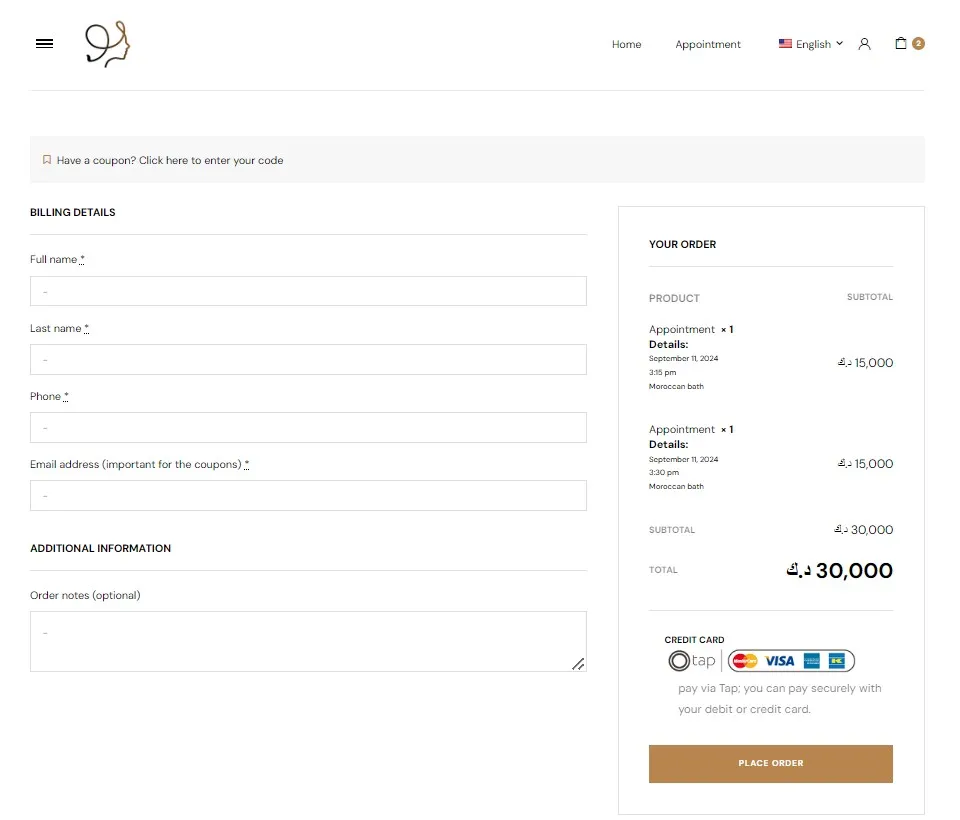Image resolution: width=960 pixels, height=820 pixels.
Task: Click the pay via Tap description
Action: (779, 699)
